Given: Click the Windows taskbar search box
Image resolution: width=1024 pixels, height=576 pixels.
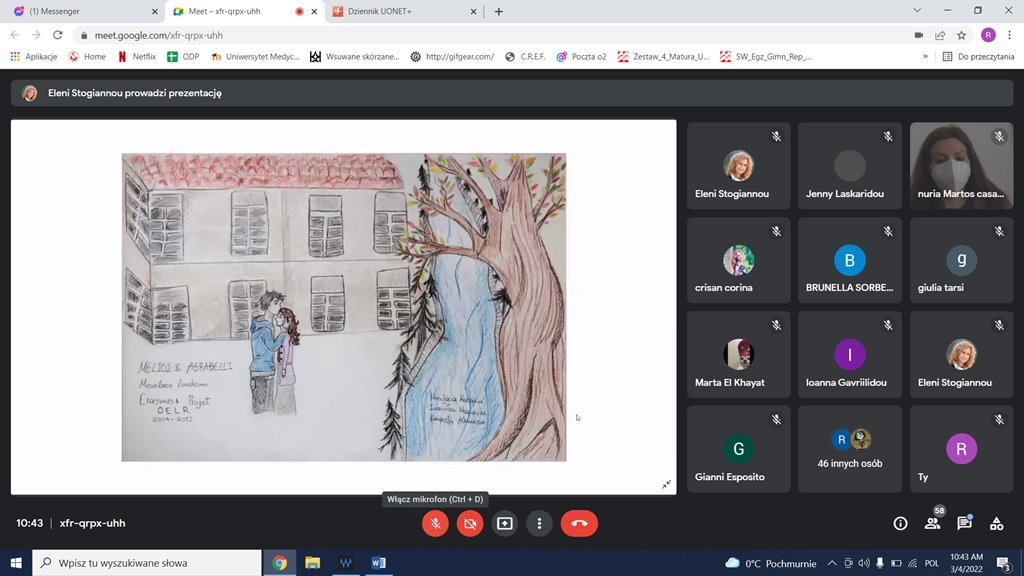Looking at the screenshot, I should click(147, 563).
